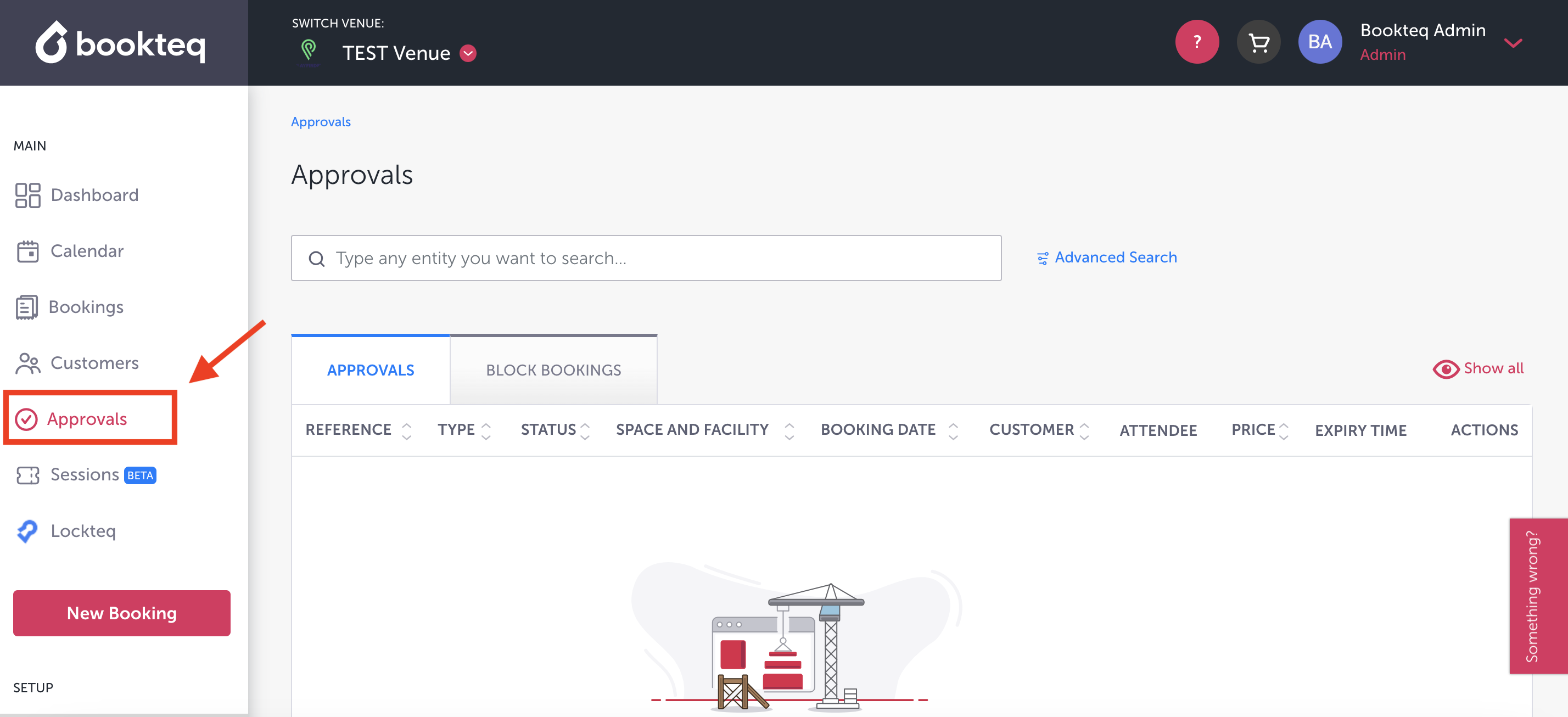The image size is (1568, 717).
Task: Sort table by Price column arrows
Action: click(1283, 430)
